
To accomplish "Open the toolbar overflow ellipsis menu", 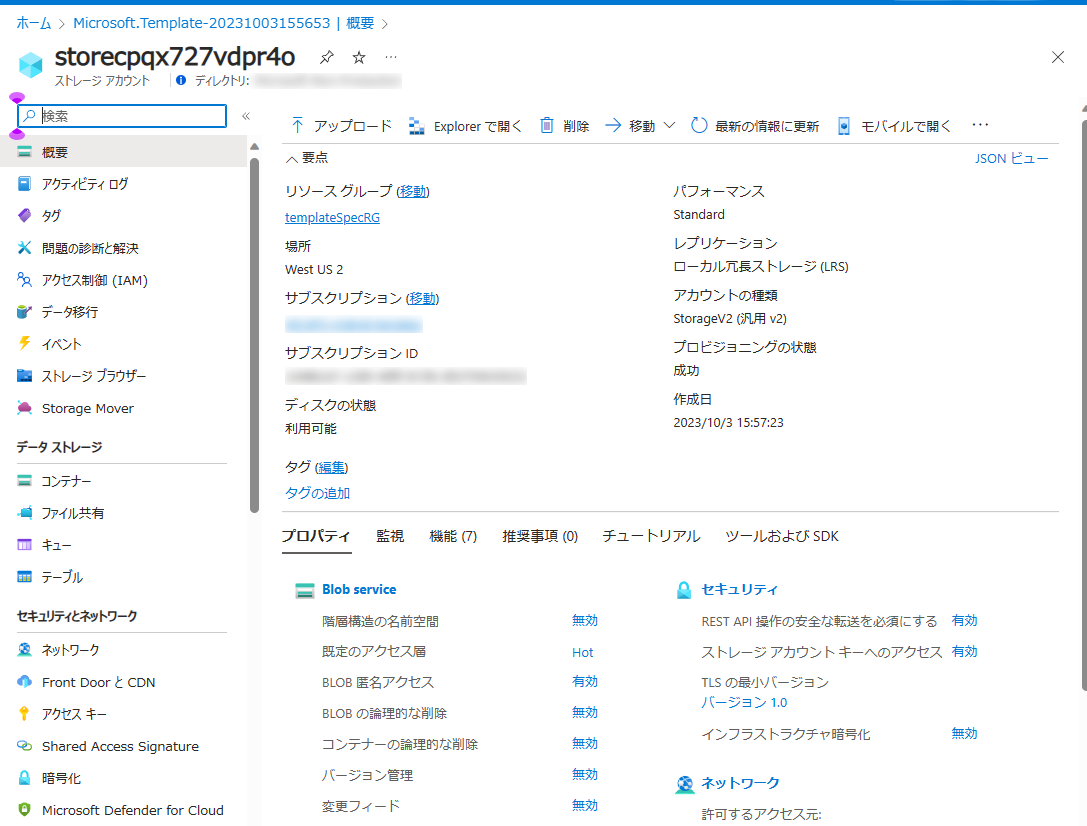I will (x=980, y=125).
